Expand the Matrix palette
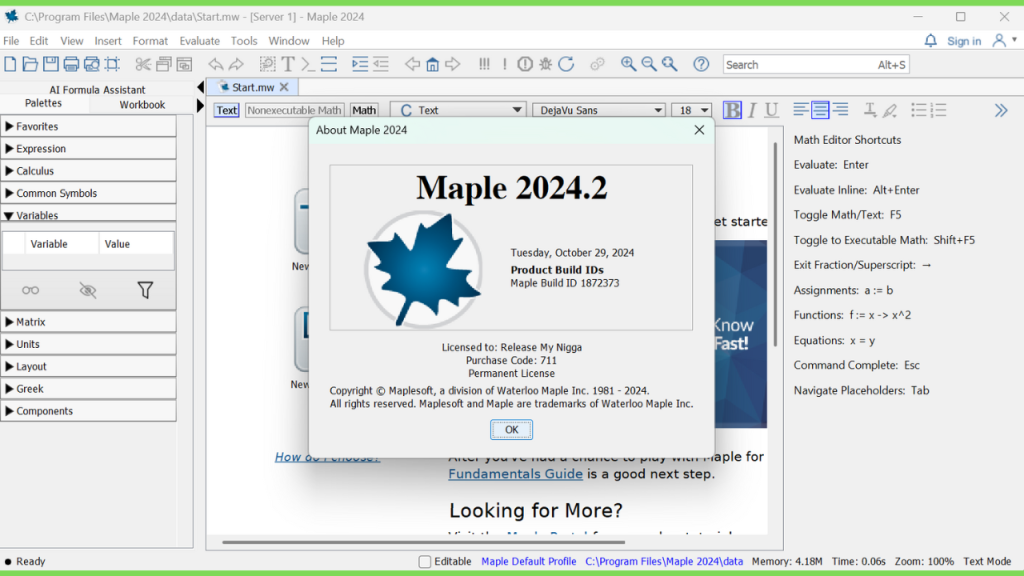The image size is (1024, 576). click(x=88, y=321)
